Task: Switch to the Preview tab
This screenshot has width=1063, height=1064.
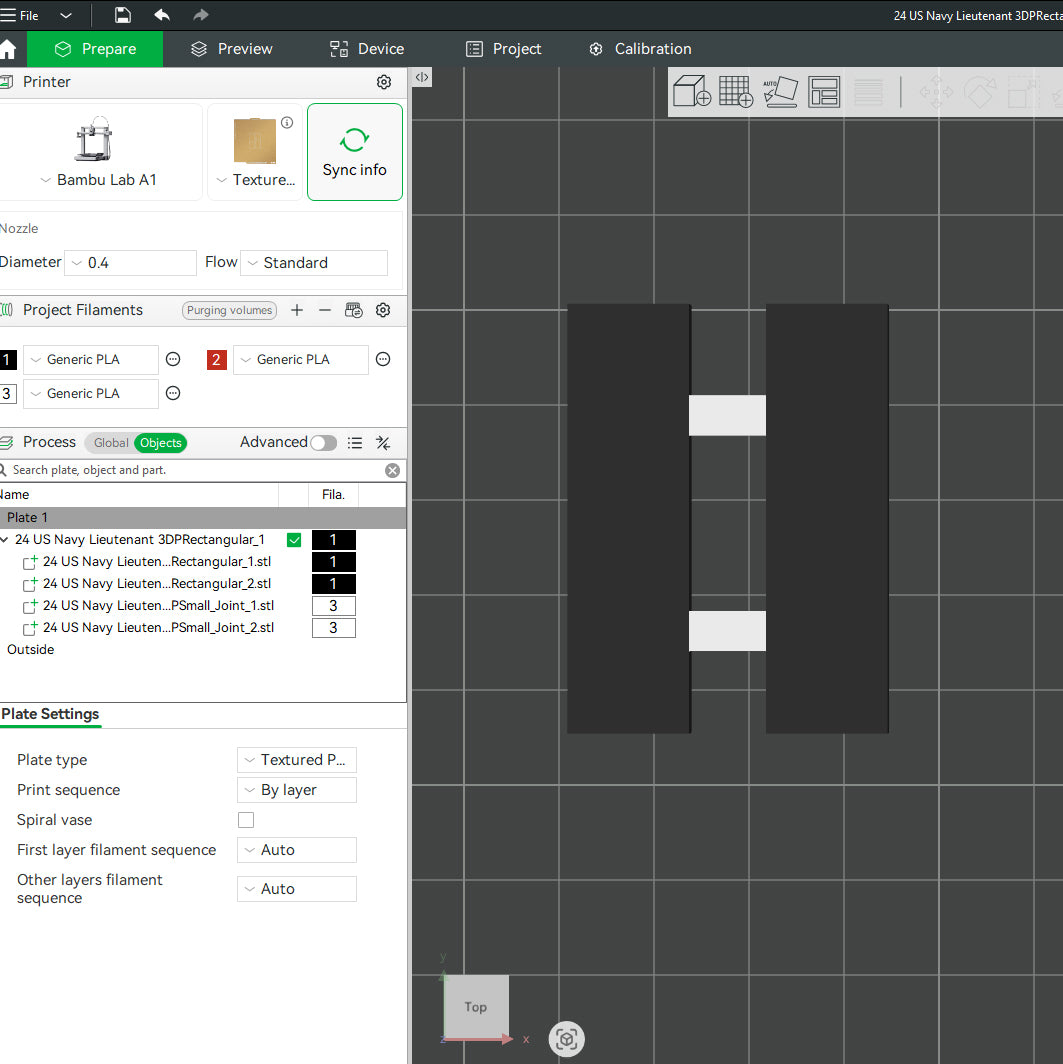Action: [x=231, y=49]
